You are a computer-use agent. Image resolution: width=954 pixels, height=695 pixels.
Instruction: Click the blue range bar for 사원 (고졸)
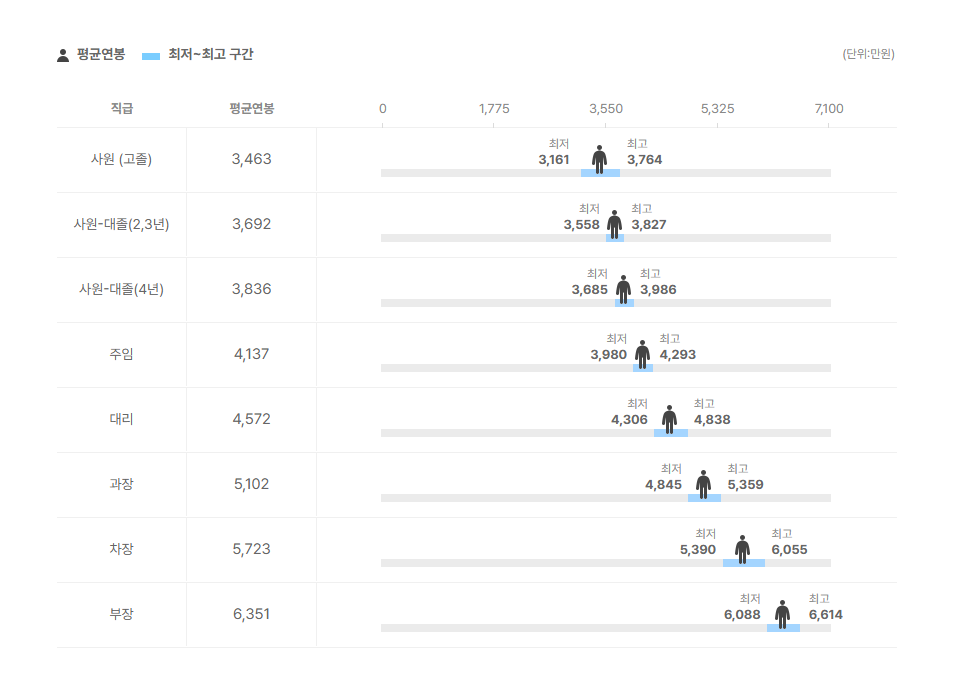point(601,173)
